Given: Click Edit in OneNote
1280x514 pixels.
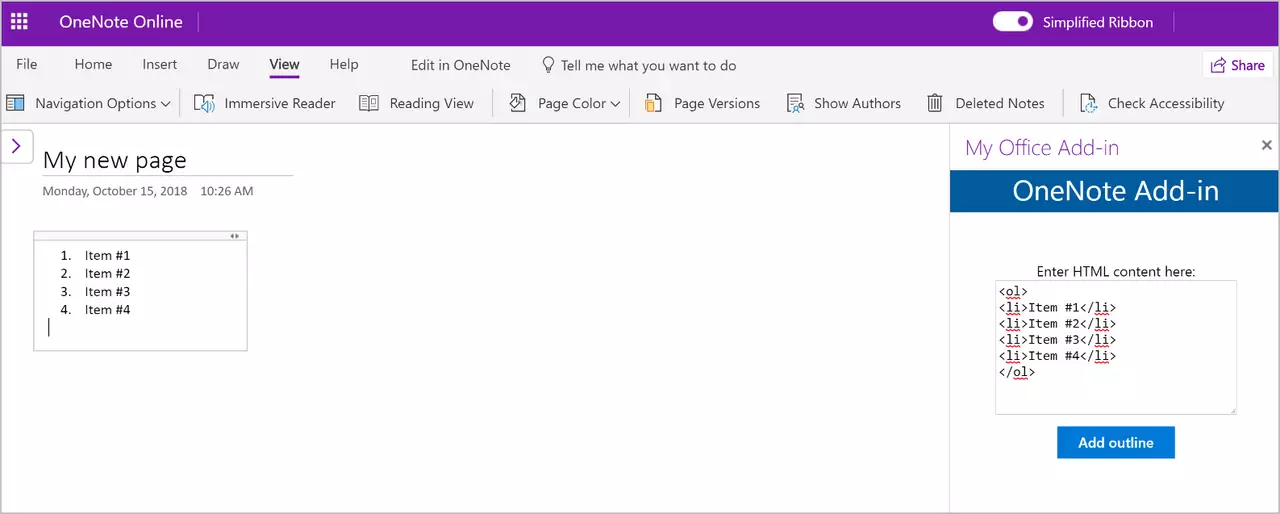Looking at the screenshot, I should pos(460,65).
